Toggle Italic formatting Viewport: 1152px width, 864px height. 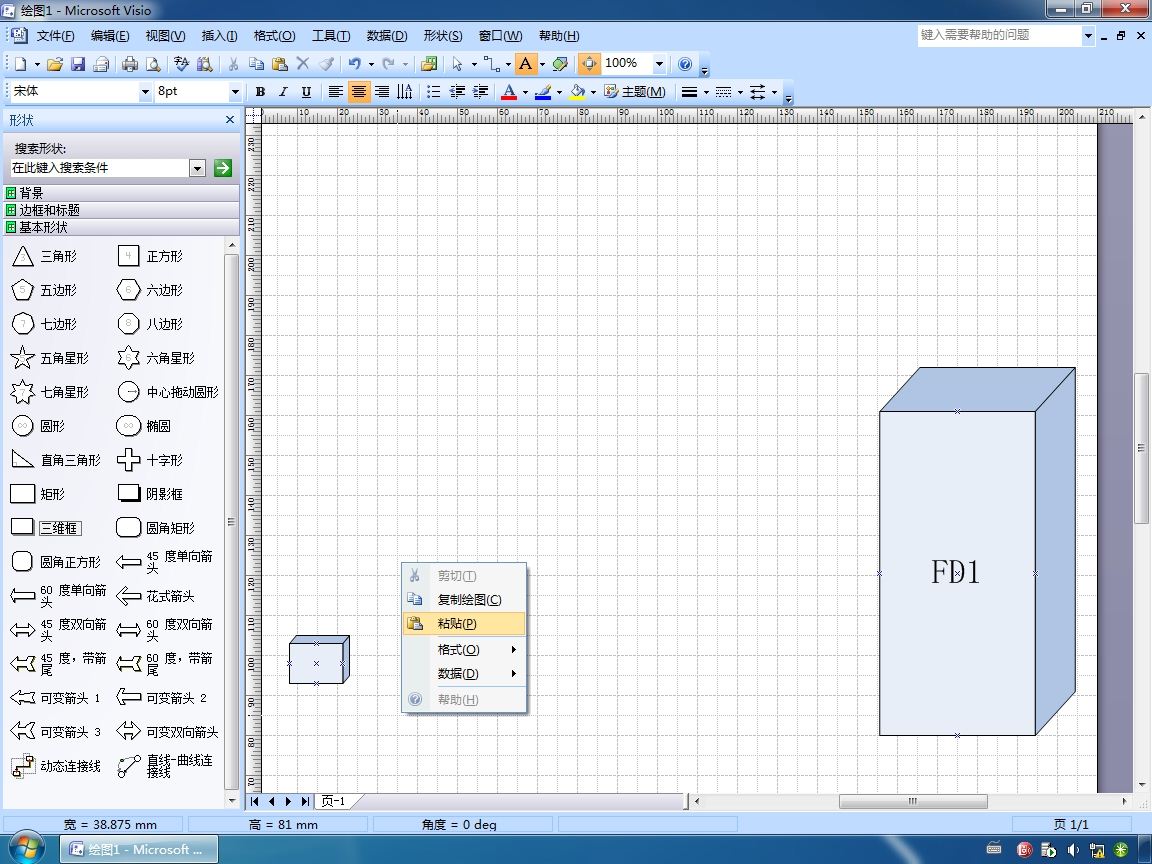(x=283, y=92)
